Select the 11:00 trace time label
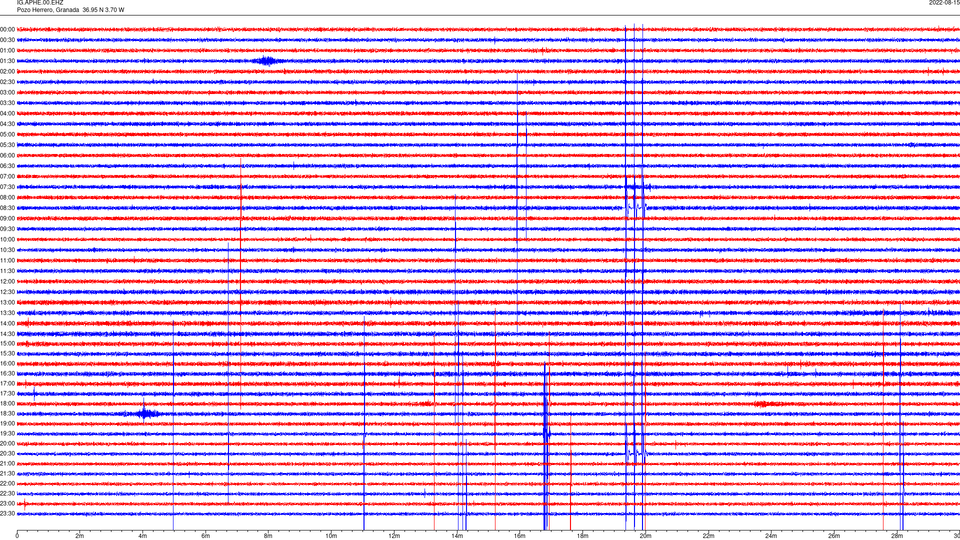960x540 pixels. (8, 261)
